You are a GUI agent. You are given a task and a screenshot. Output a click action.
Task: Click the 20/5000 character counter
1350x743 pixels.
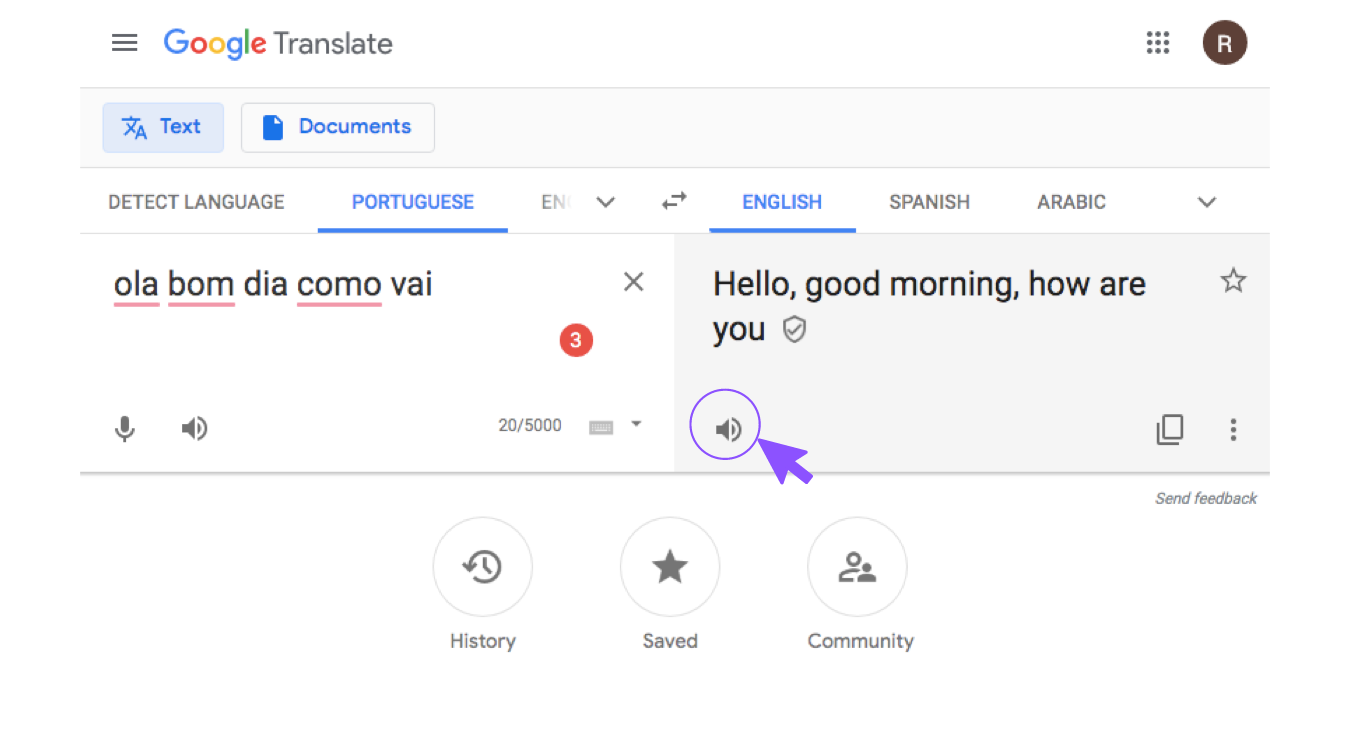coord(530,425)
